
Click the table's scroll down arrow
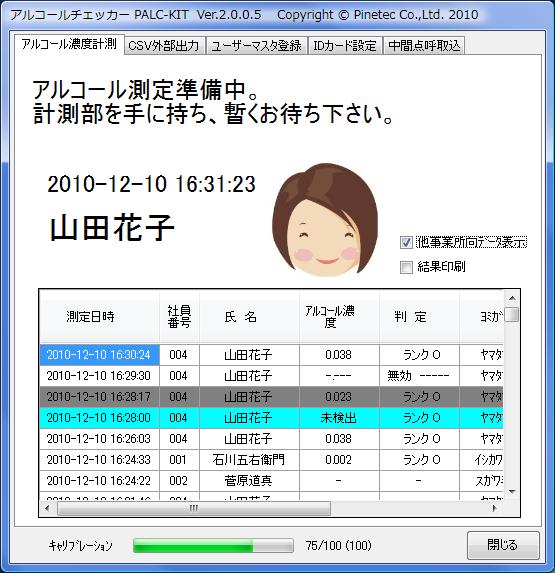click(x=512, y=492)
